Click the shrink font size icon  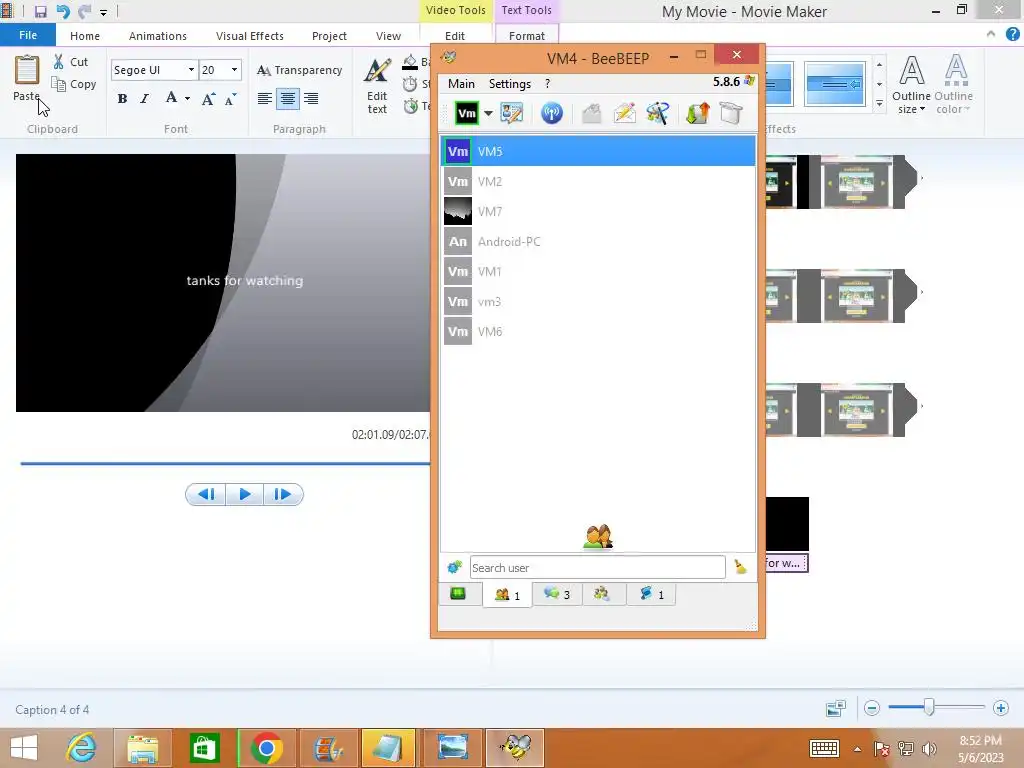tap(231, 99)
